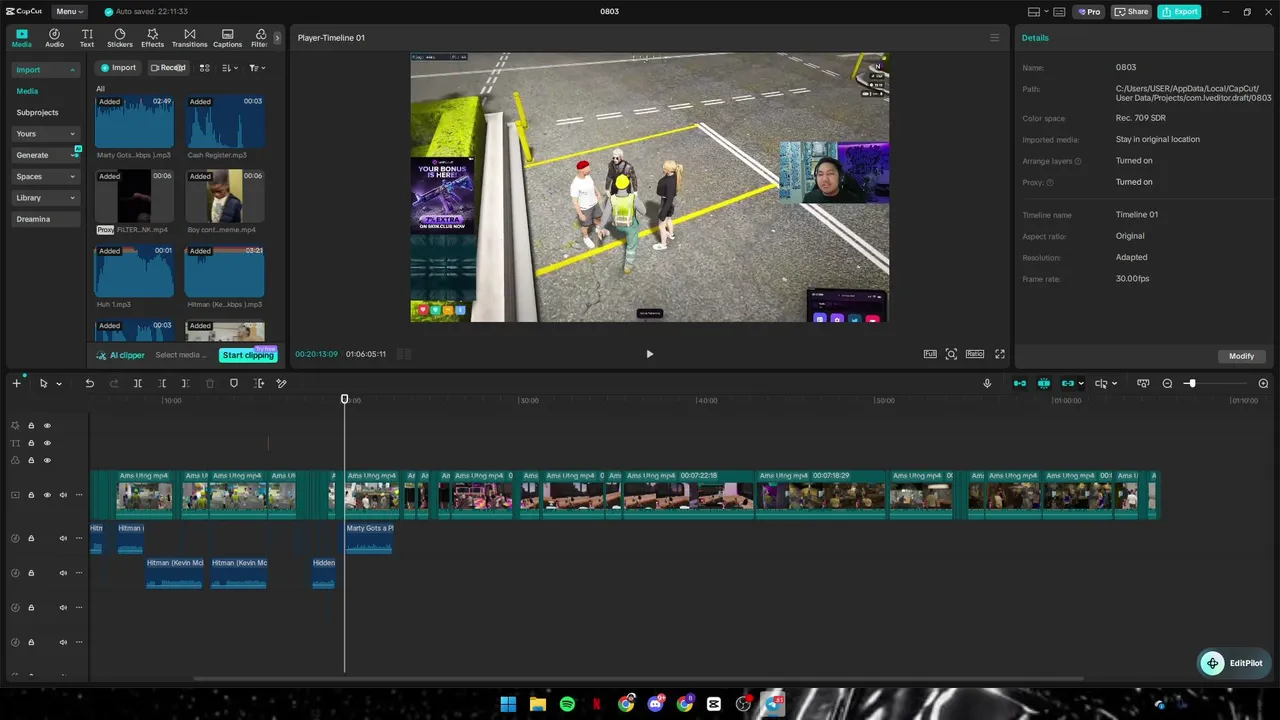The height and width of the screenshot is (720, 1280).
Task: Mute the first audio track
Action: point(63,538)
